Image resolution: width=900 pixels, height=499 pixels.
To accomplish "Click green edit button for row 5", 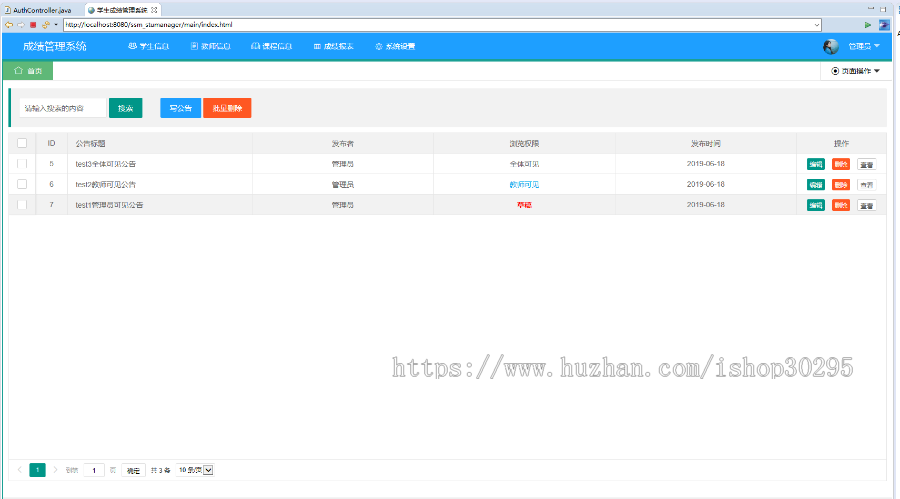I will (x=816, y=164).
